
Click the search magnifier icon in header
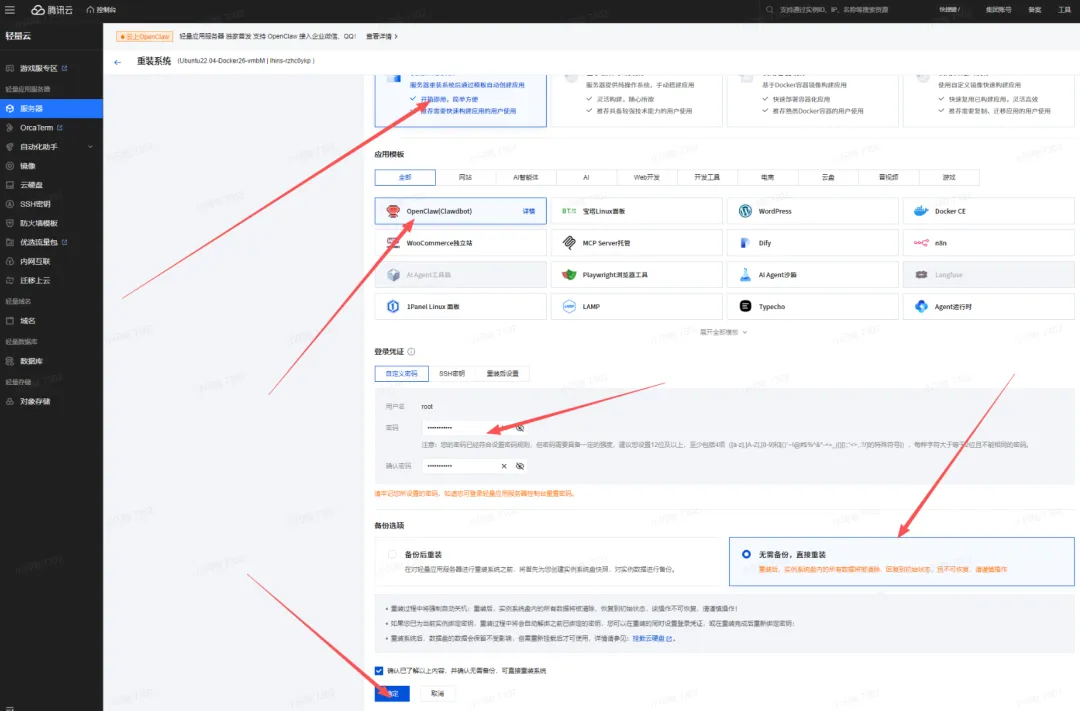click(770, 10)
